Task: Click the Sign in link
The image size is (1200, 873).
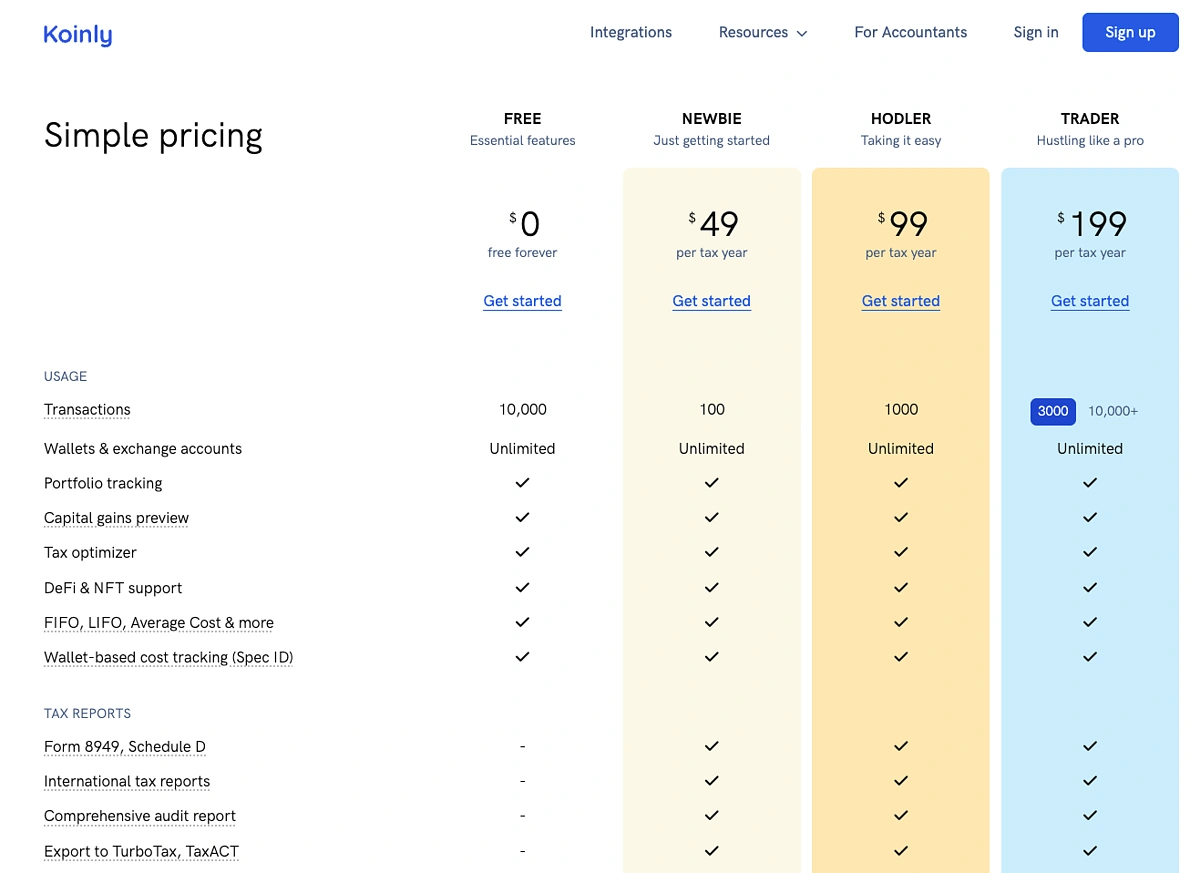Action: click(x=1035, y=32)
